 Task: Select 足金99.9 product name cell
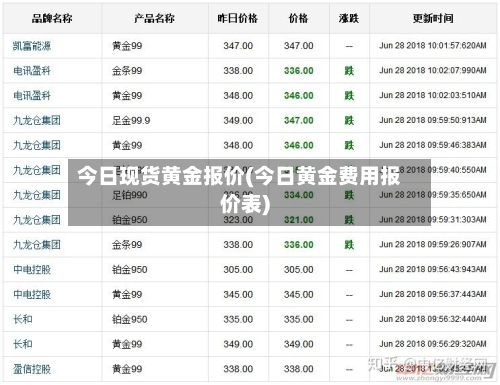click(131, 120)
